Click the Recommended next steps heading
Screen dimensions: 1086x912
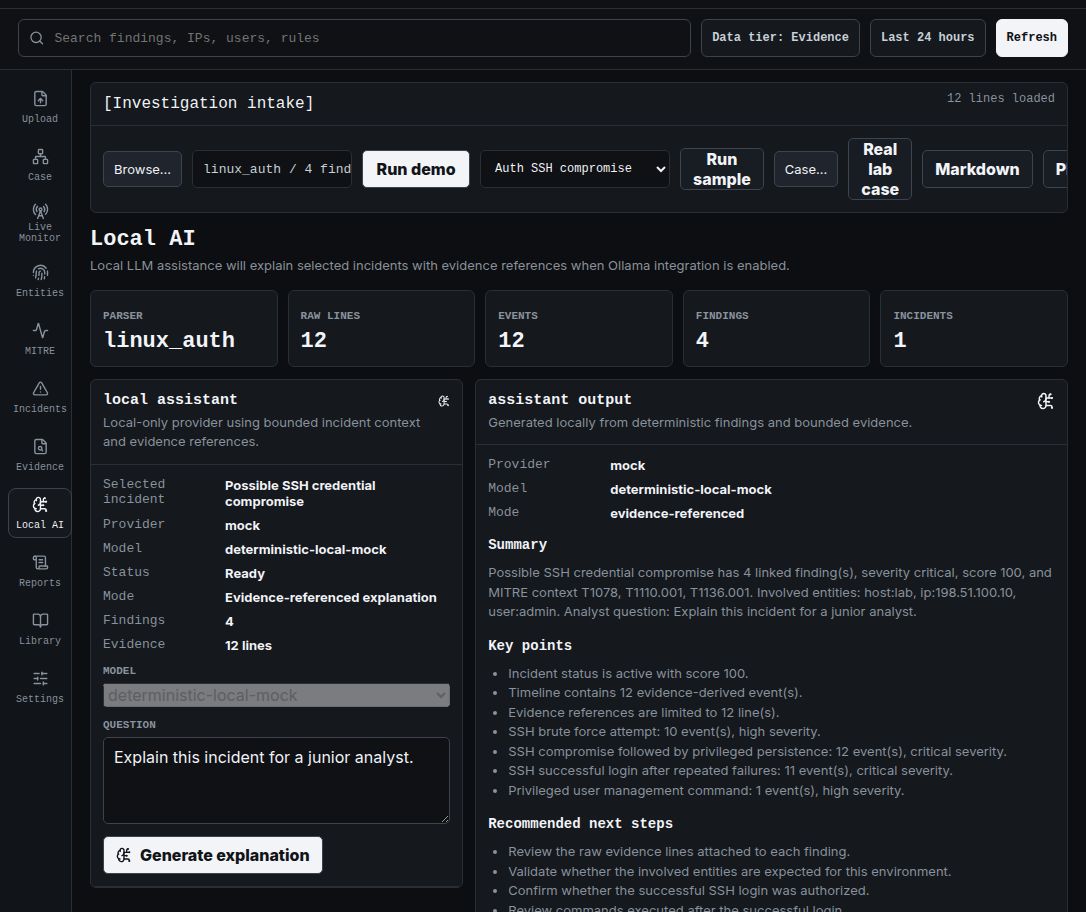click(x=580, y=823)
